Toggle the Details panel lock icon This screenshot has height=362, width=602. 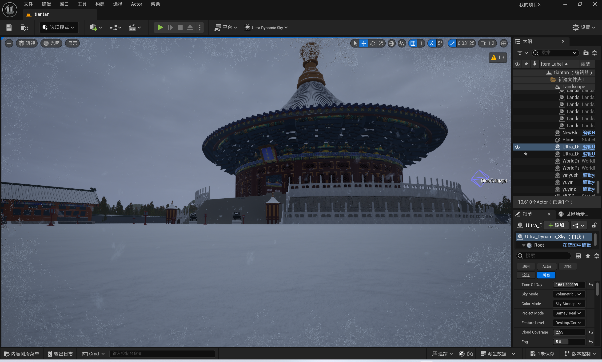[594, 225]
